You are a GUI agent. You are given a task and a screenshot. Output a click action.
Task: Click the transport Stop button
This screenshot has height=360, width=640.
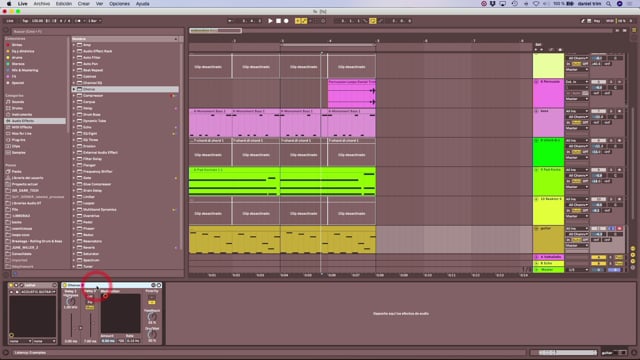pyautogui.click(x=278, y=21)
